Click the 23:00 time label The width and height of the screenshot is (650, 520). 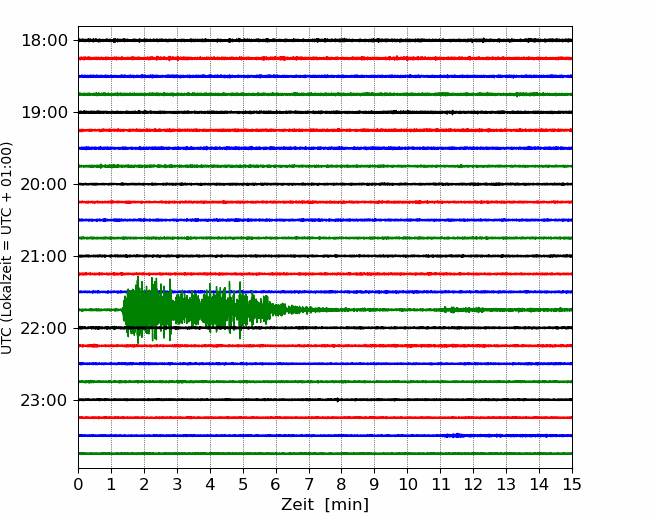44,401
